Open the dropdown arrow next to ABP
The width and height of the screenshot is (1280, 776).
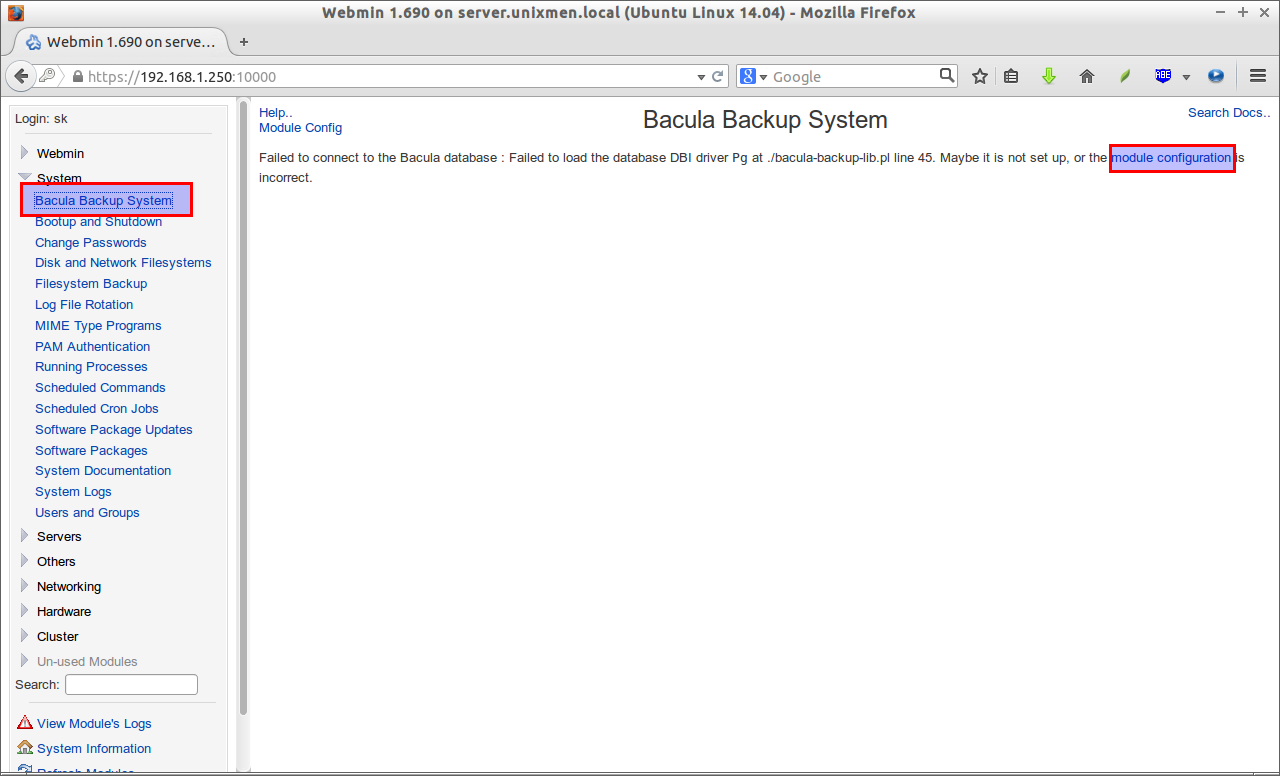coord(1186,77)
